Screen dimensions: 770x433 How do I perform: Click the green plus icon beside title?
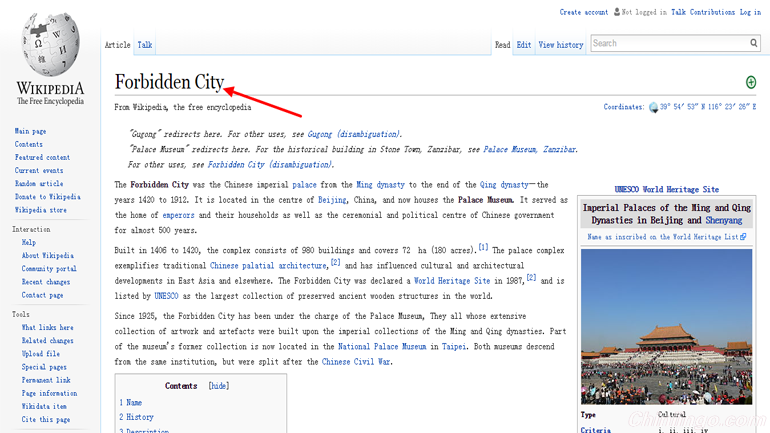[751, 82]
